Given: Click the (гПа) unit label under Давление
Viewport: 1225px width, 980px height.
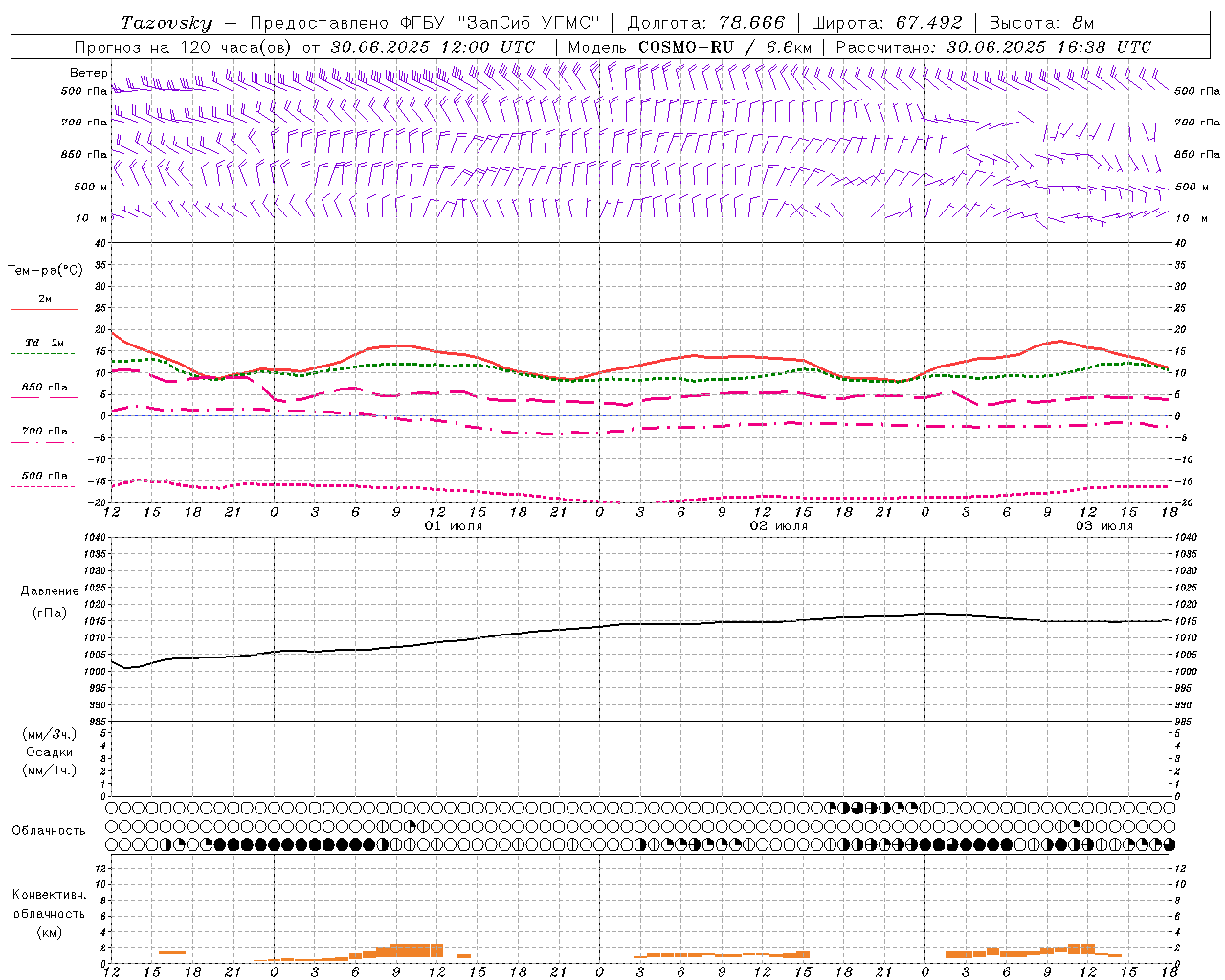Looking at the screenshot, I should 50,612.
